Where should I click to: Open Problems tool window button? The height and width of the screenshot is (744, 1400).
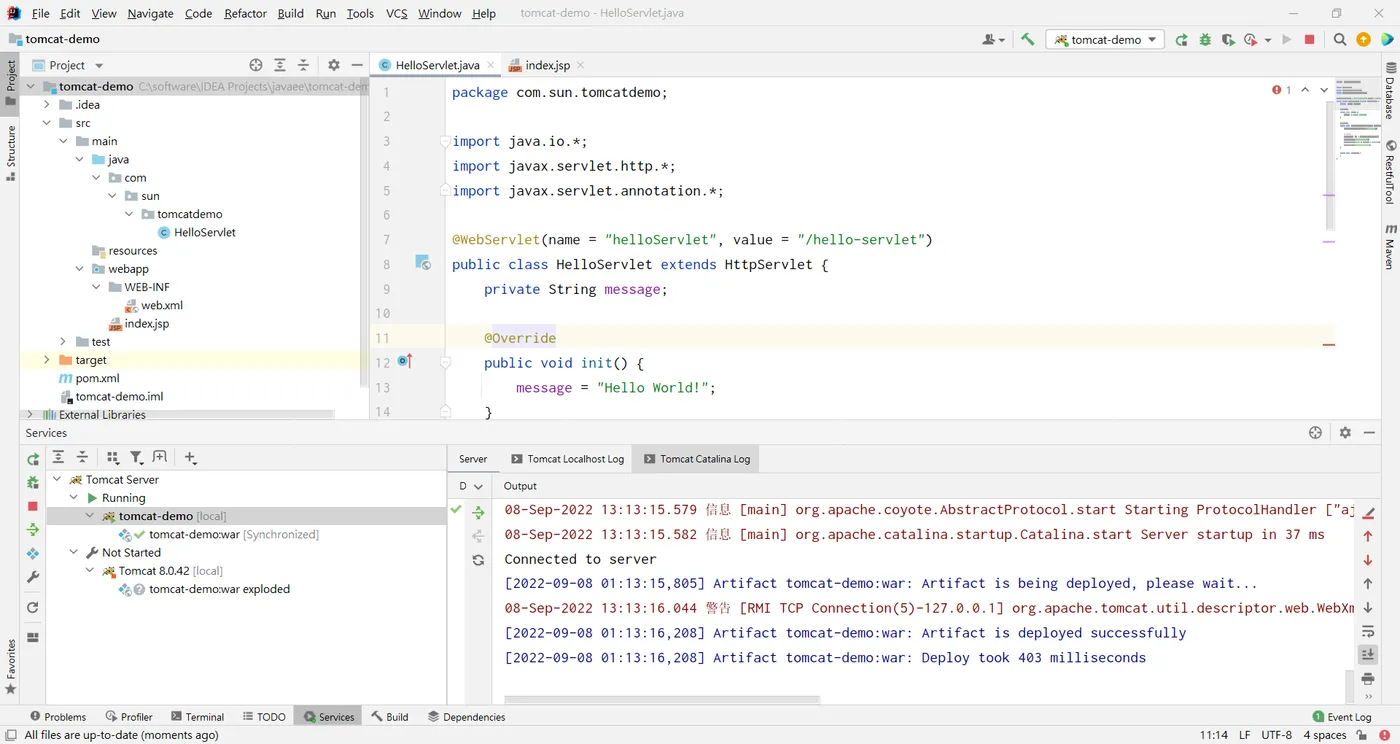(x=58, y=717)
